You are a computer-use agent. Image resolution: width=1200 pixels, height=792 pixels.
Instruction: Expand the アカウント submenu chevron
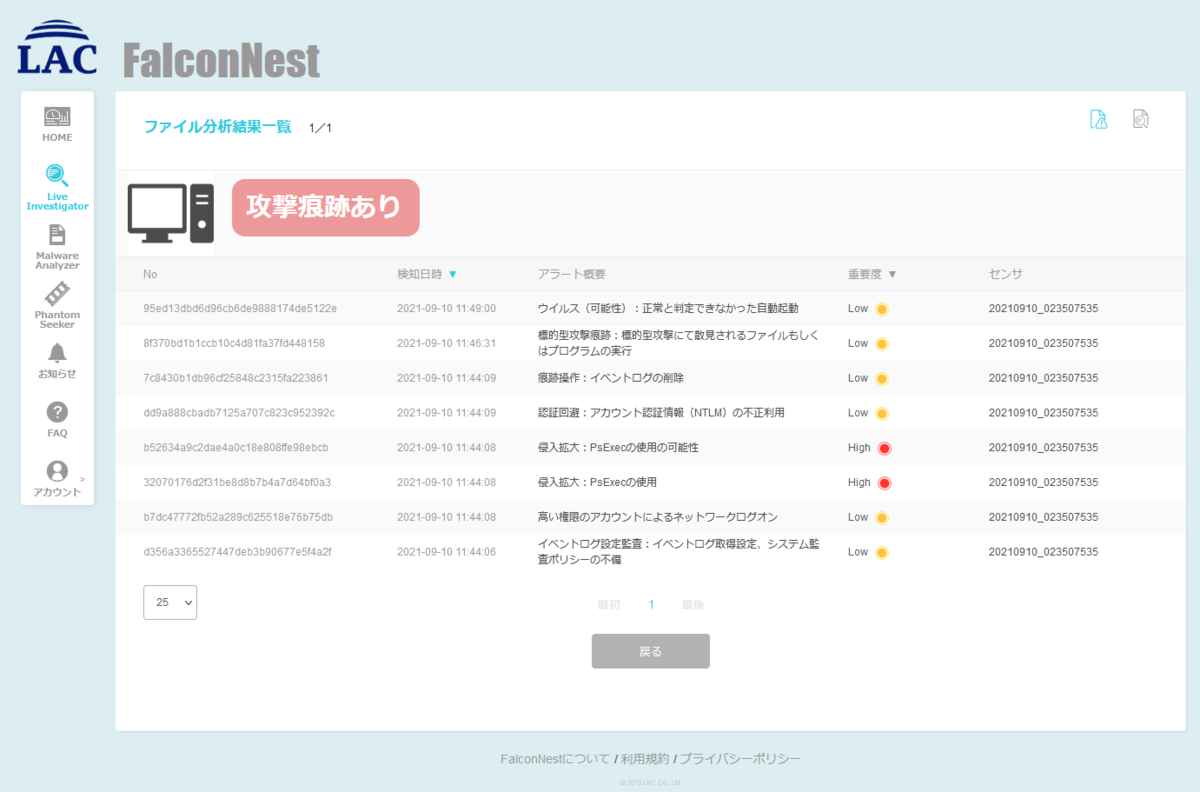pyautogui.click(x=82, y=480)
